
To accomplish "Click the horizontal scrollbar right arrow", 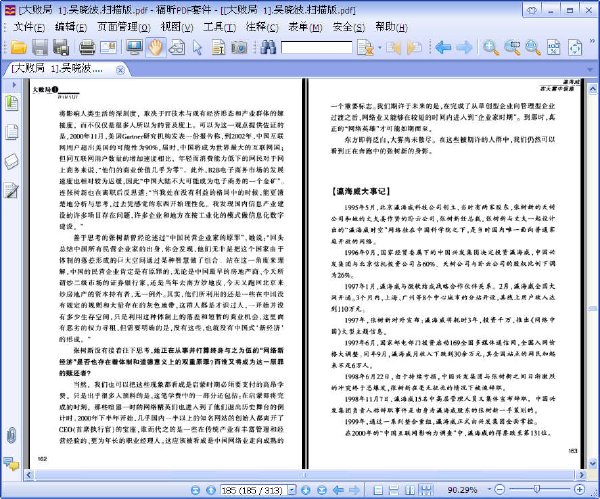I will (x=582, y=475).
